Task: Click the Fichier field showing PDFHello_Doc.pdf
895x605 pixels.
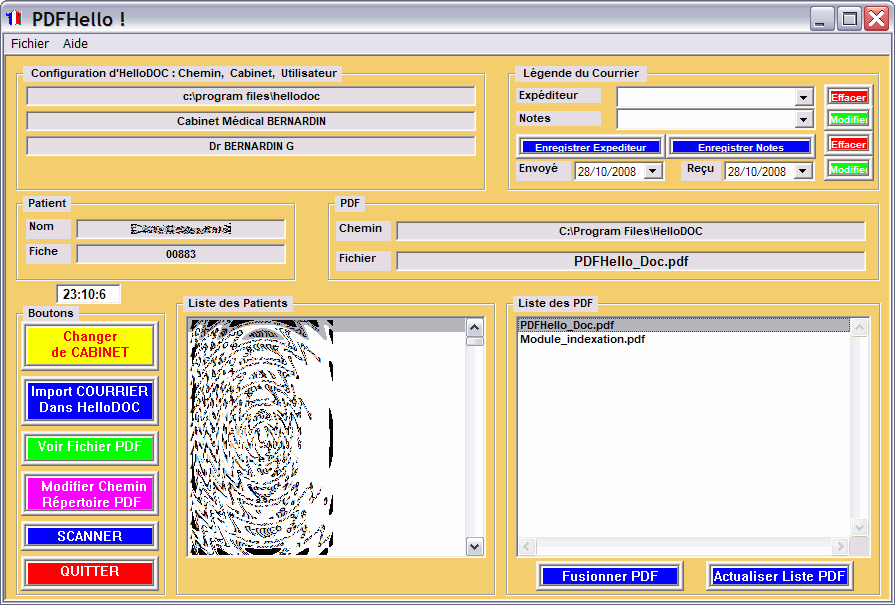Action: coord(631,261)
